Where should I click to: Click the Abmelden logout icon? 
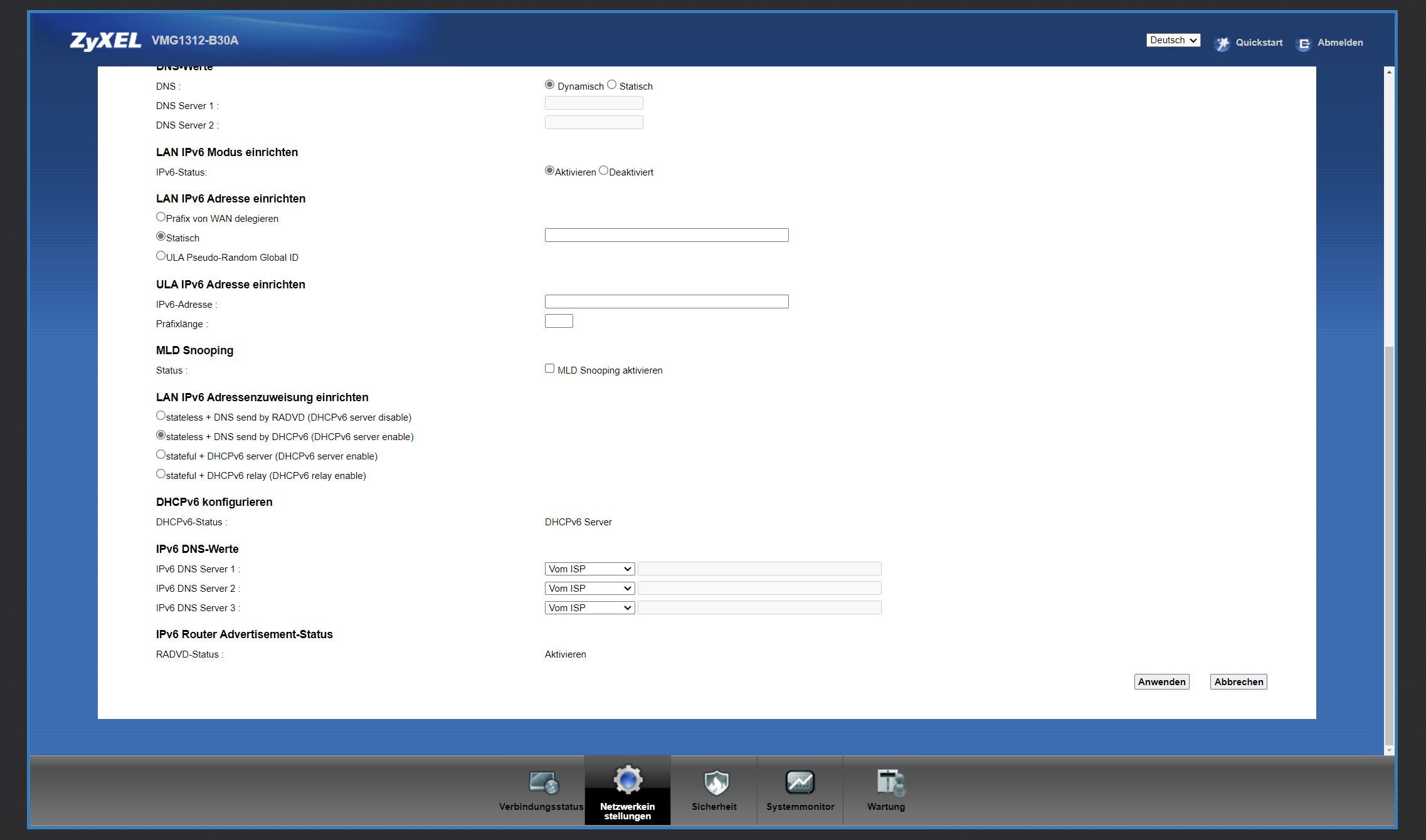1304,43
